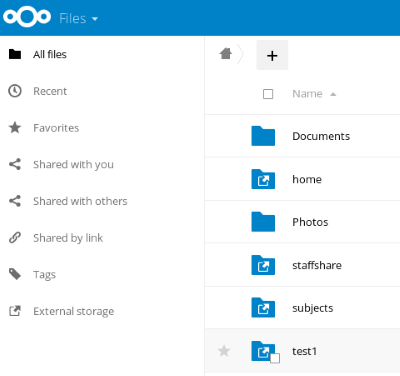Click the Shared by link chain icon
Image resolution: width=400 pixels, height=376 pixels.
(15, 237)
